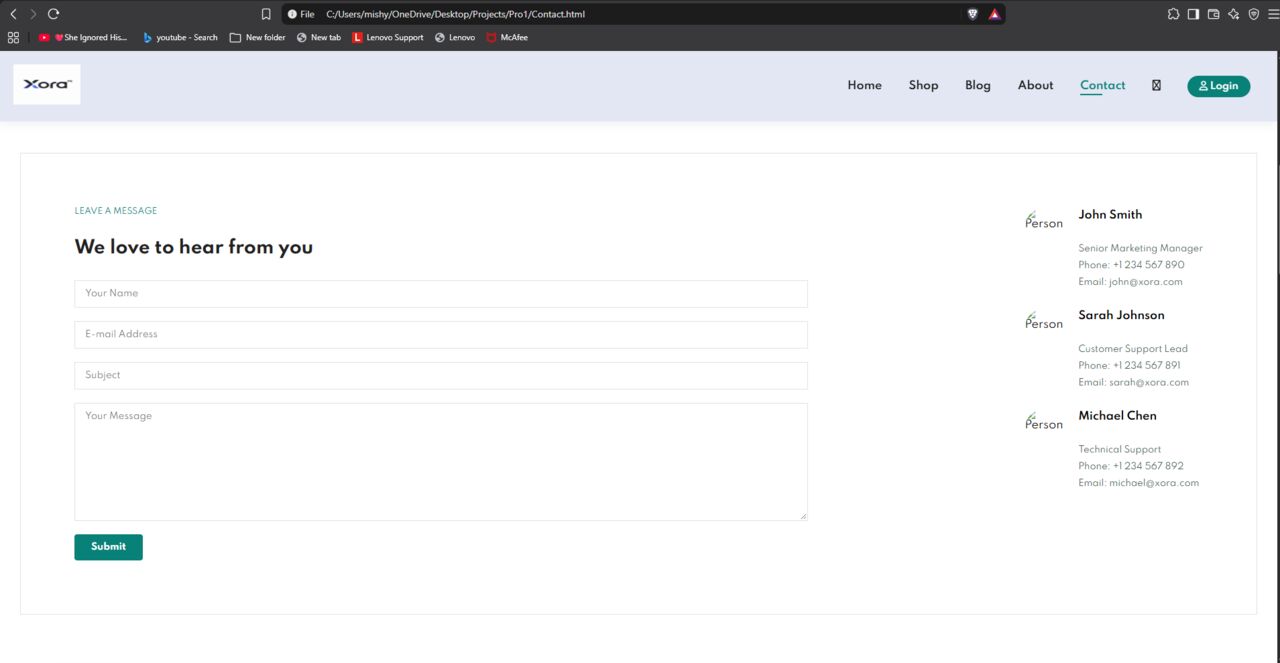The image size is (1280, 663).
Task: Select the Contact navigation link
Action: pyautogui.click(x=1102, y=85)
